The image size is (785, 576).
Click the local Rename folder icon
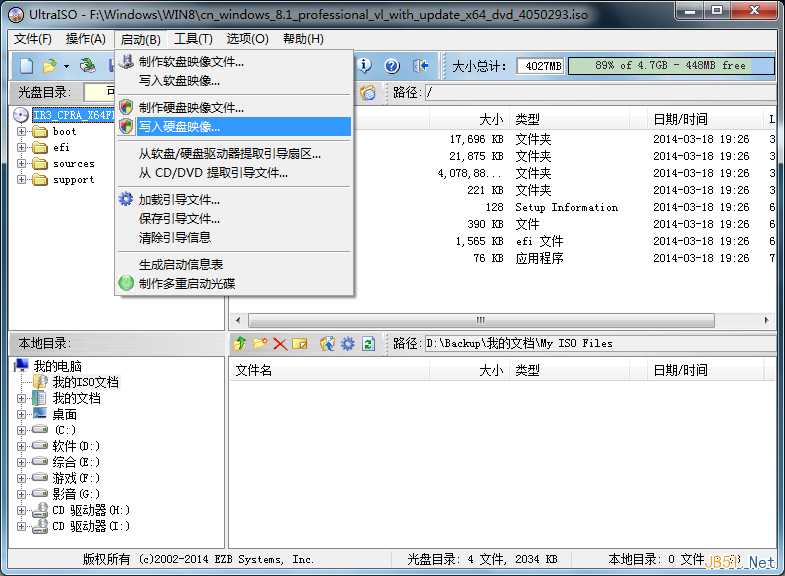pos(300,343)
